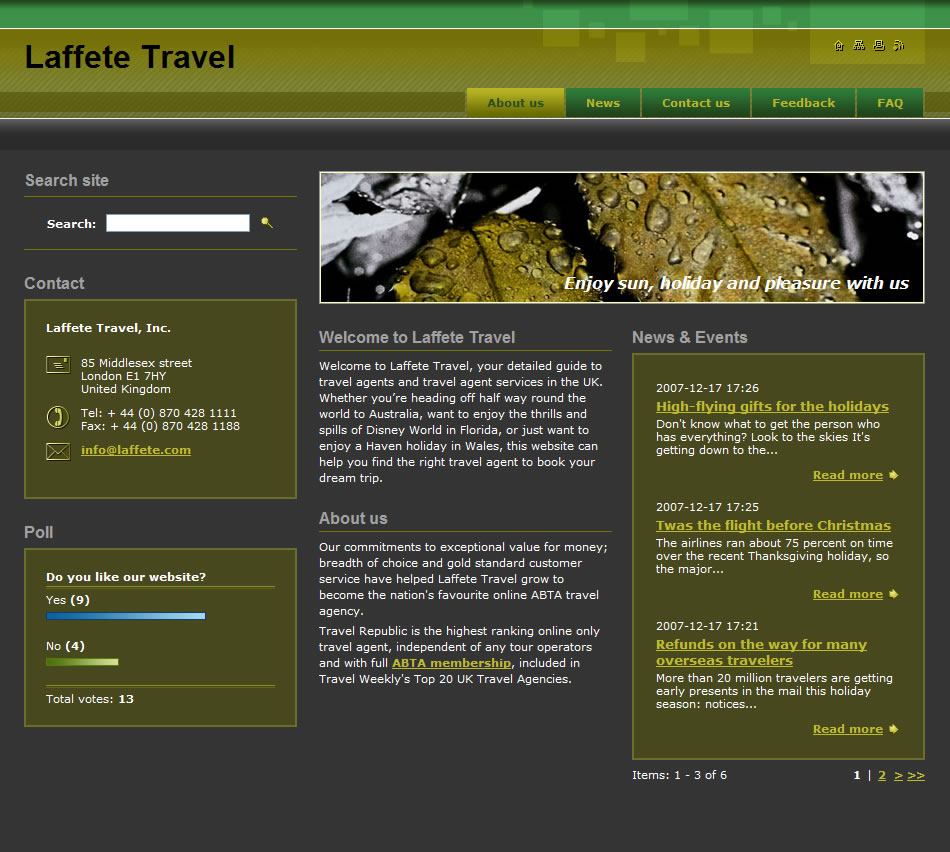Viewport: 950px width, 852px height.
Task: Select the FAQ tab
Action: click(x=890, y=103)
